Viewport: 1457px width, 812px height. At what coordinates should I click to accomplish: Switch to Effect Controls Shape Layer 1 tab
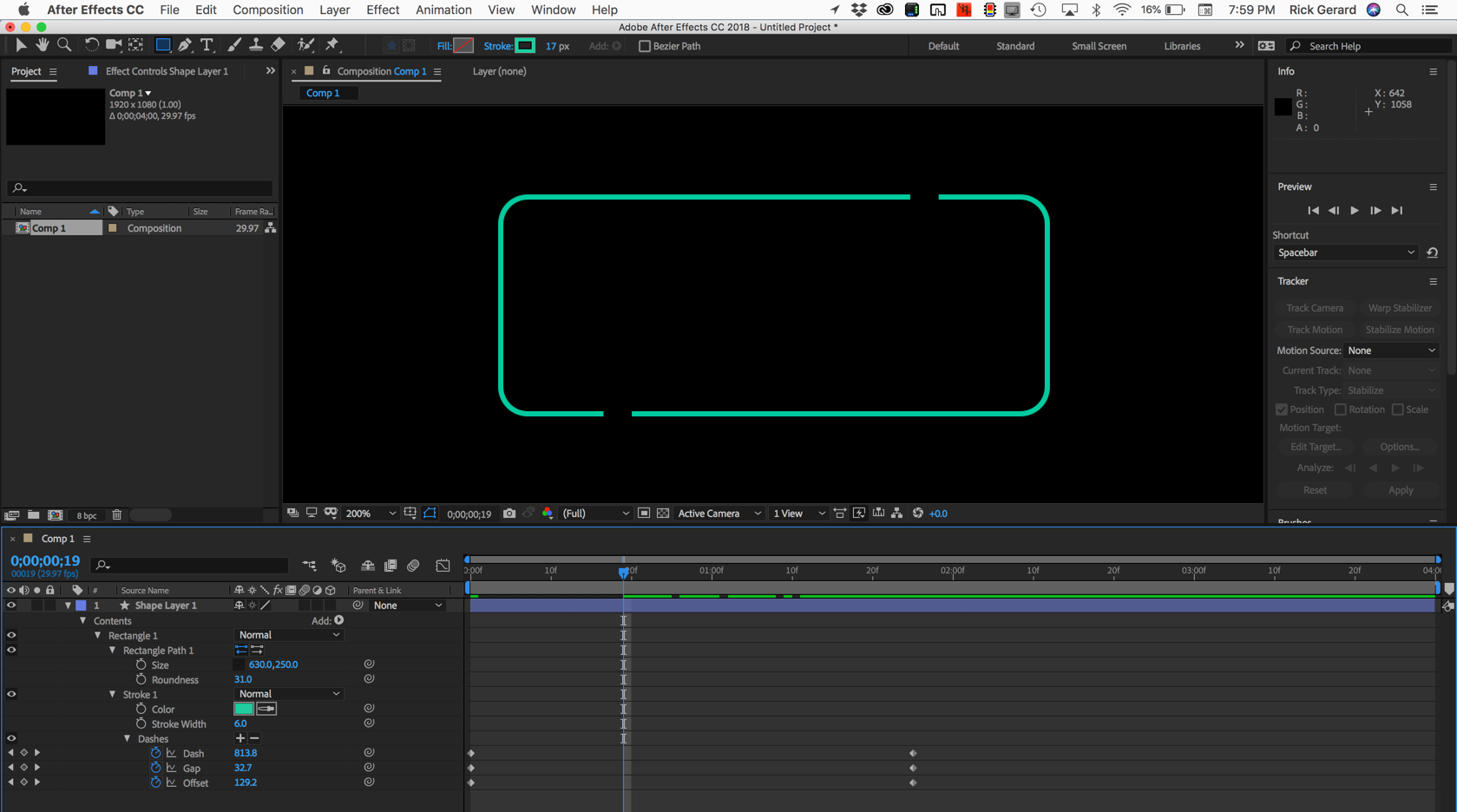[166, 71]
